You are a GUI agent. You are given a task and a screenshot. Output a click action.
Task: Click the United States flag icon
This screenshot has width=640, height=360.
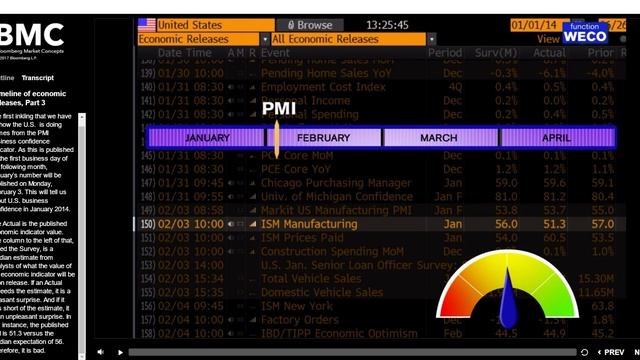147,25
